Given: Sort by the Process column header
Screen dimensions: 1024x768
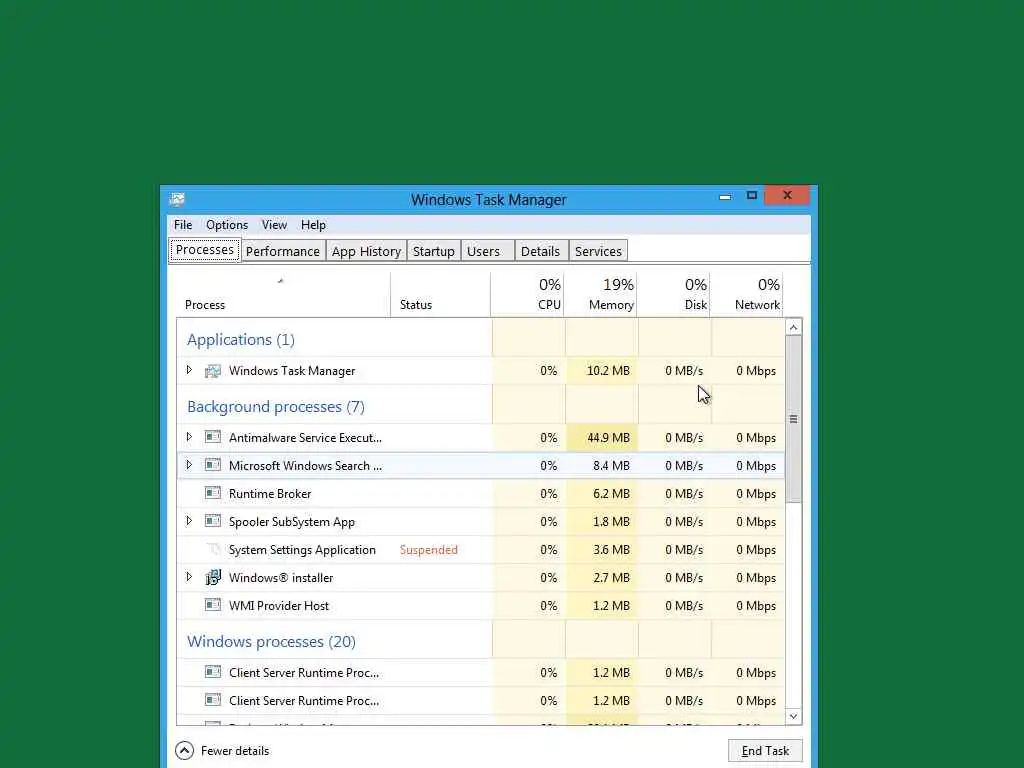Looking at the screenshot, I should coord(283,295).
